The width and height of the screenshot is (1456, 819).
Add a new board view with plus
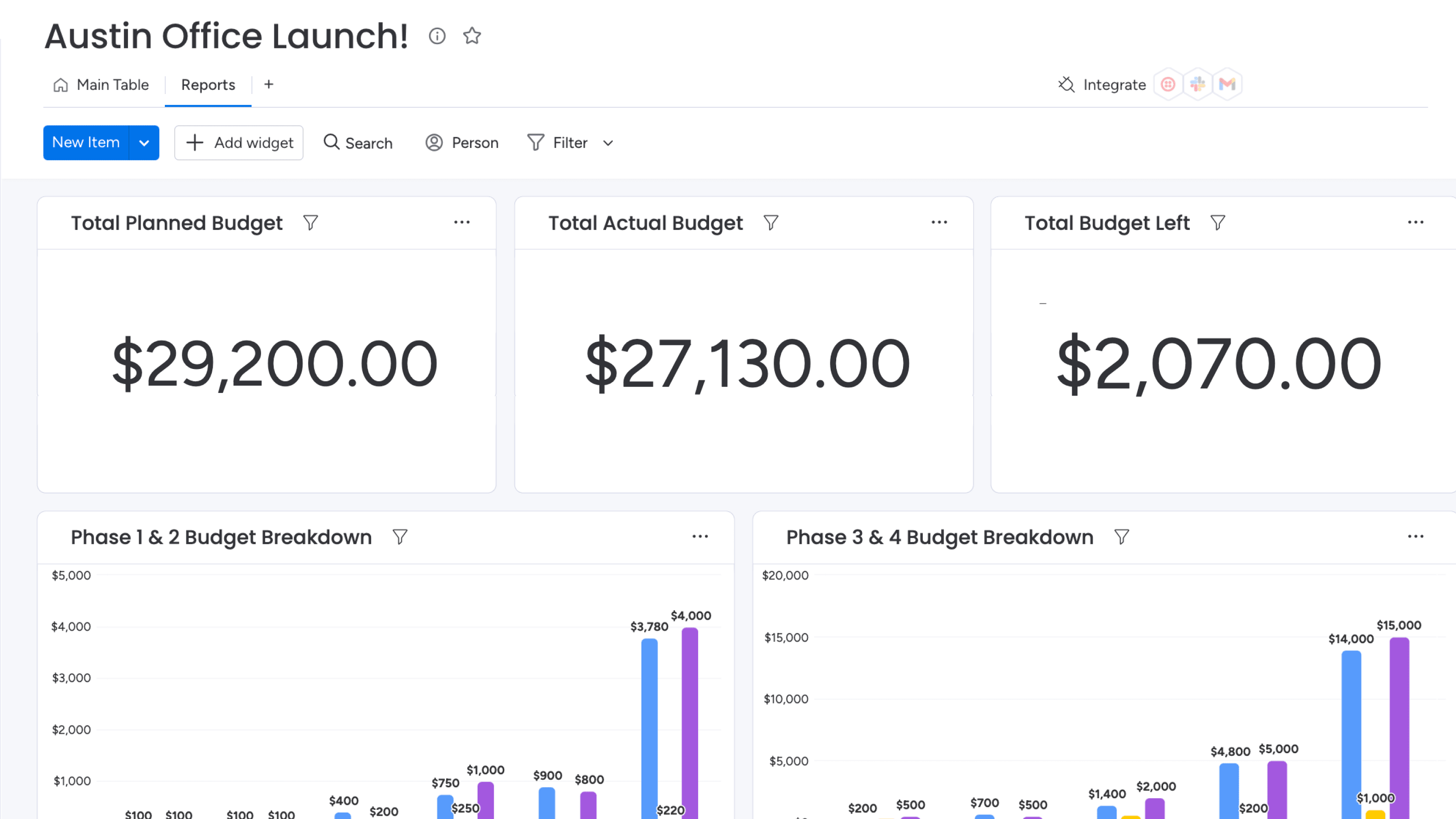[x=269, y=84]
